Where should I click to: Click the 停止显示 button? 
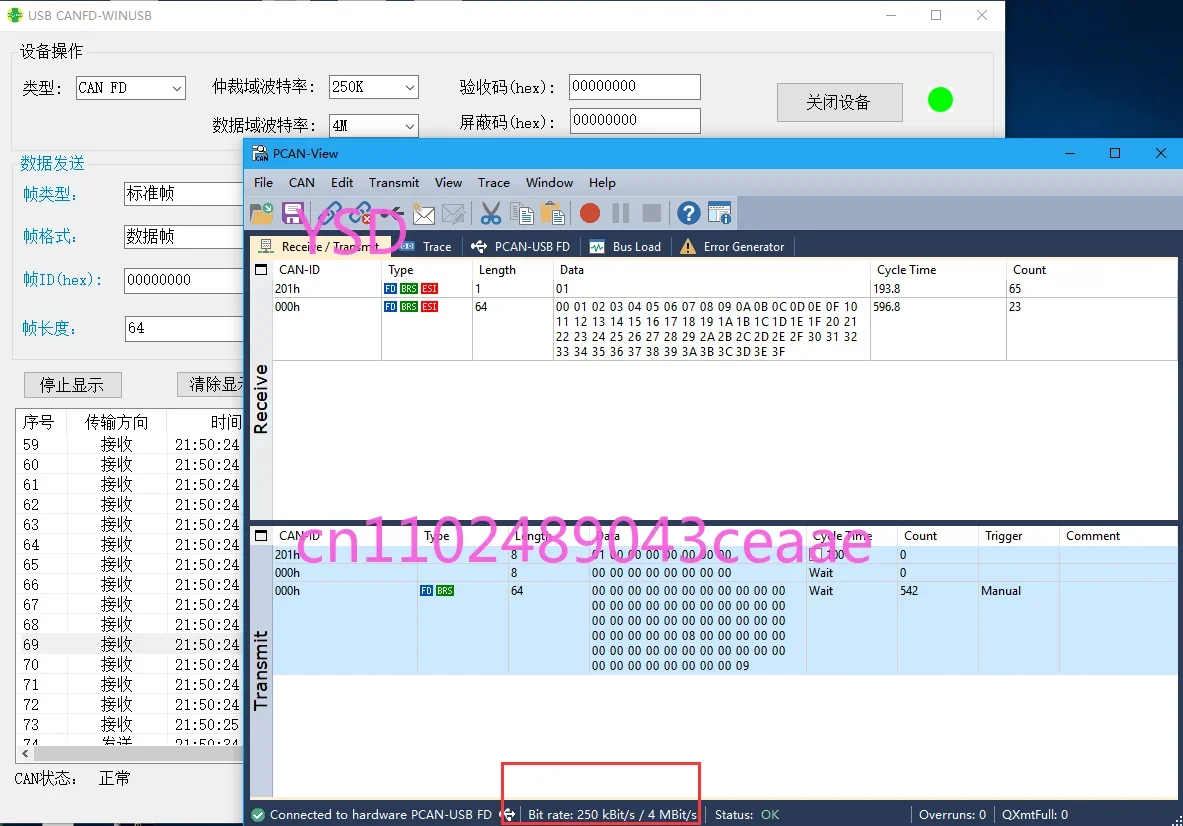72,385
